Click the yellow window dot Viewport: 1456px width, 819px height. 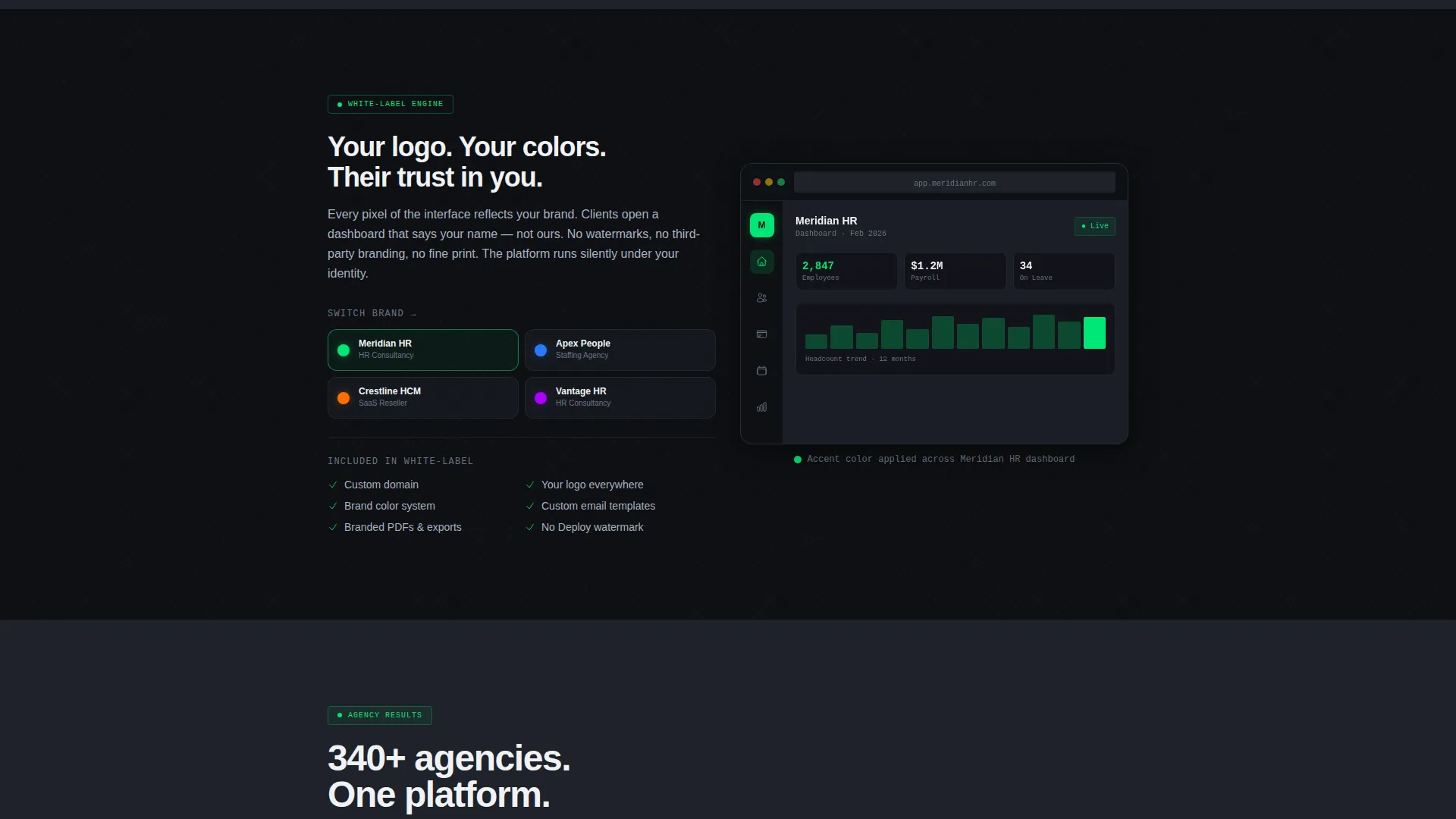pyautogui.click(x=769, y=182)
